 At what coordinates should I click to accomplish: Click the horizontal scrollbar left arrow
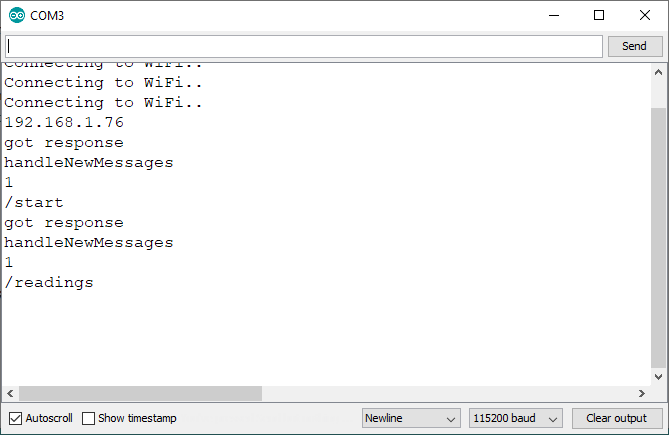(10, 394)
